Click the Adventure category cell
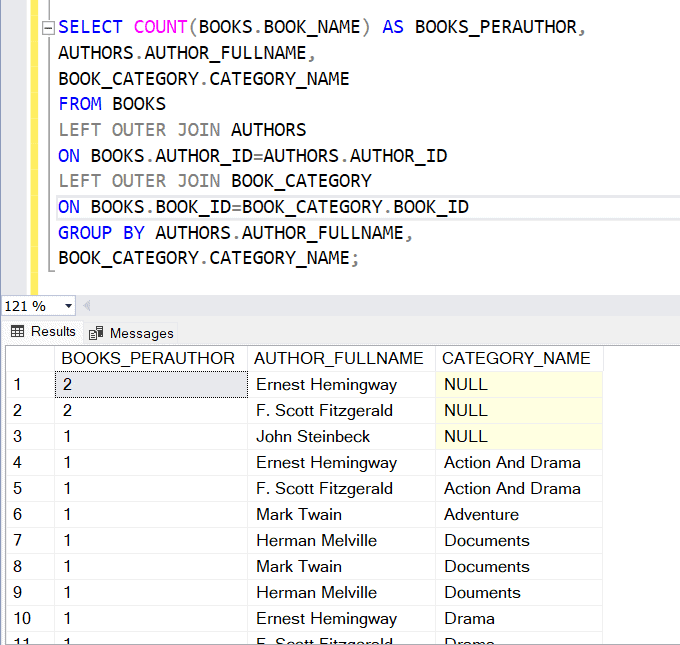Viewport: 680px width, 645px height. [519, 514]
